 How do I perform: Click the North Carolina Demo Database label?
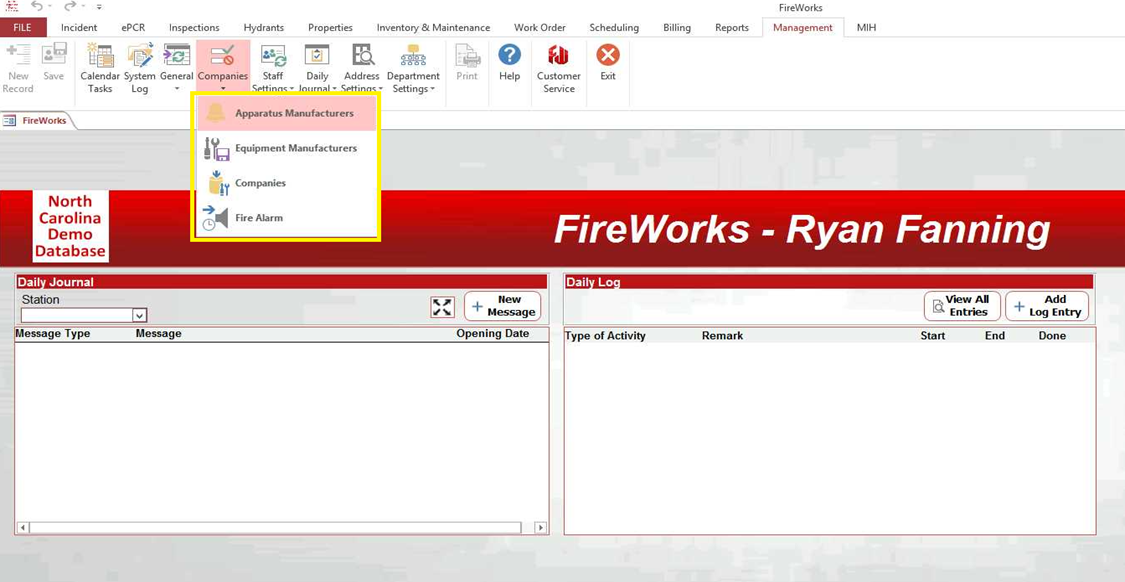(70, 226)
